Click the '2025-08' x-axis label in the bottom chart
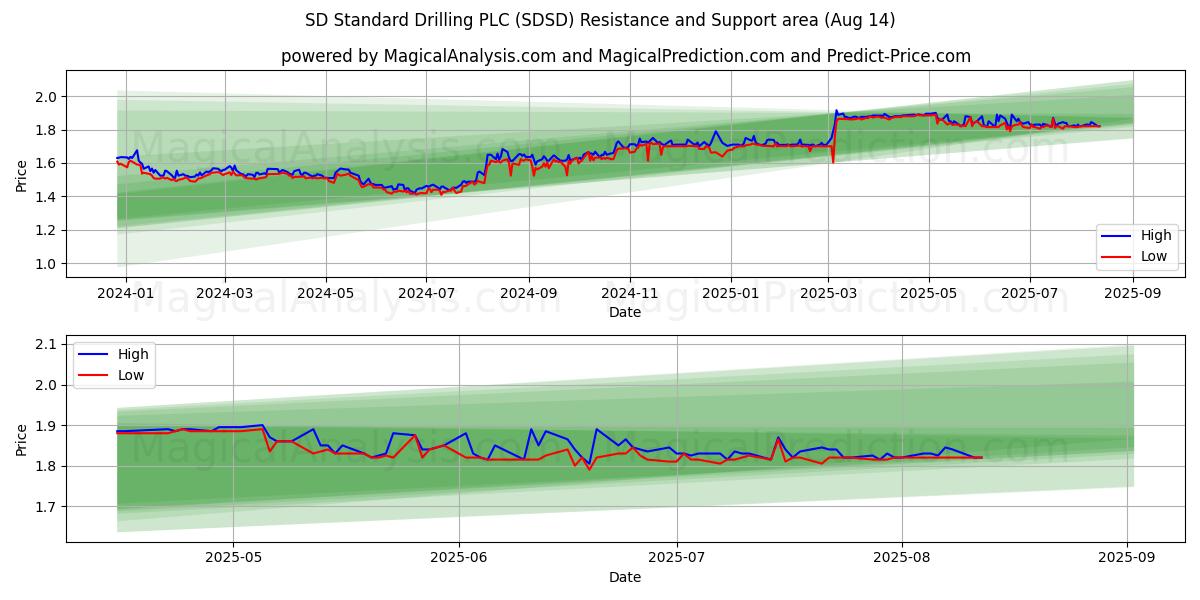Screen dimensions: 1200x600 (903, 559)
